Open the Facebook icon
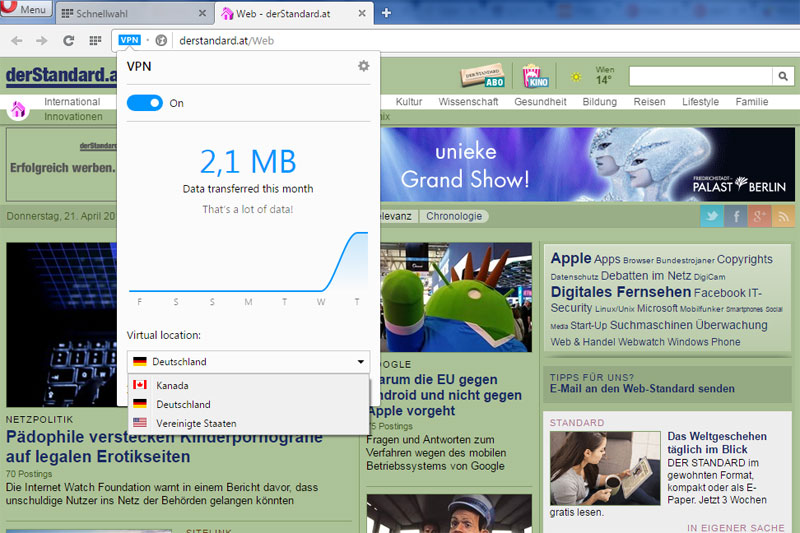The height and width of the screenshot is (533, 800). (736, 216)
